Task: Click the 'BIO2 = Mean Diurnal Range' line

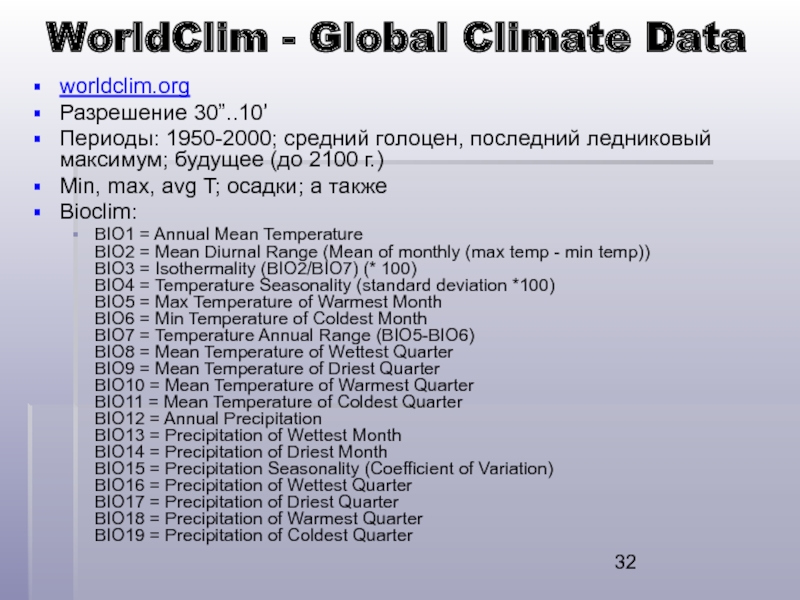Action: [x=372, y=252]
